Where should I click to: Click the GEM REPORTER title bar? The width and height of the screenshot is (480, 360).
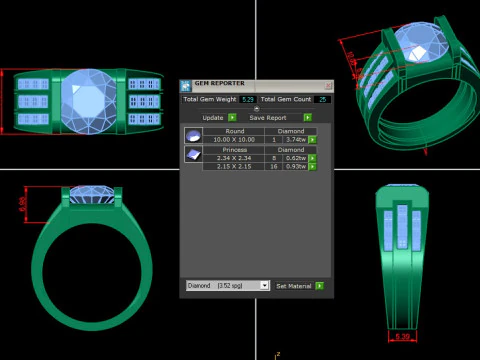point(257,86)
